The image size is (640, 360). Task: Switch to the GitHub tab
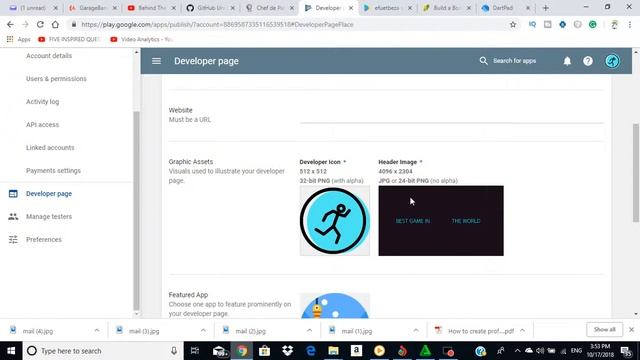coord(211,8)
